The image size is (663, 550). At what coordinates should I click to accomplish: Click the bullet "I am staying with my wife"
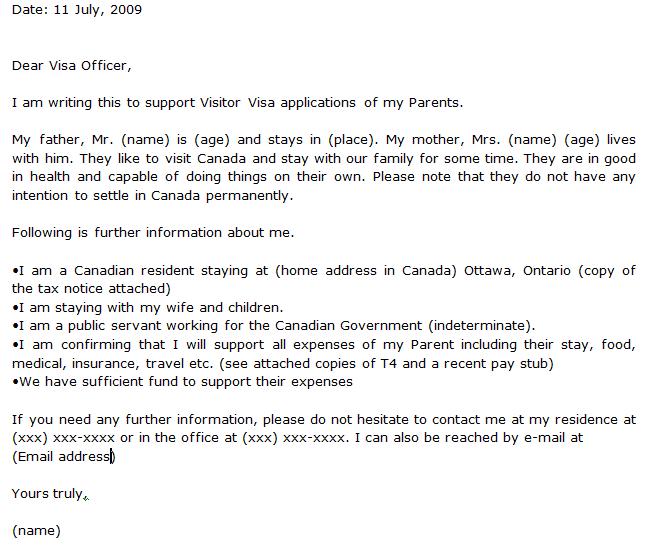pyautogui.click(x=148, y=308)
